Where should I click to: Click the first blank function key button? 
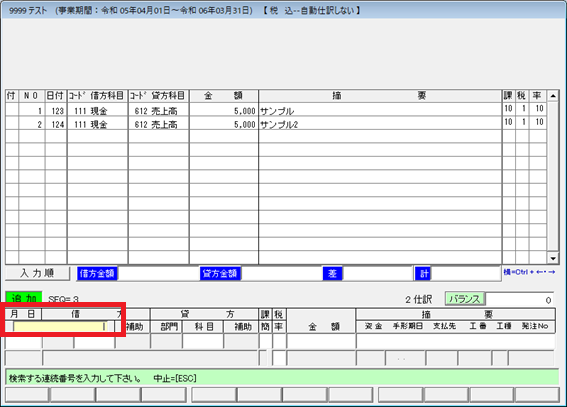coord(27,395)
